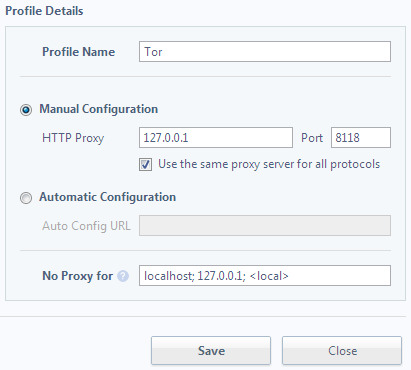
Task: Click the HTTP Proxy label
Action: pyautogui.click(x=73, y=138)
